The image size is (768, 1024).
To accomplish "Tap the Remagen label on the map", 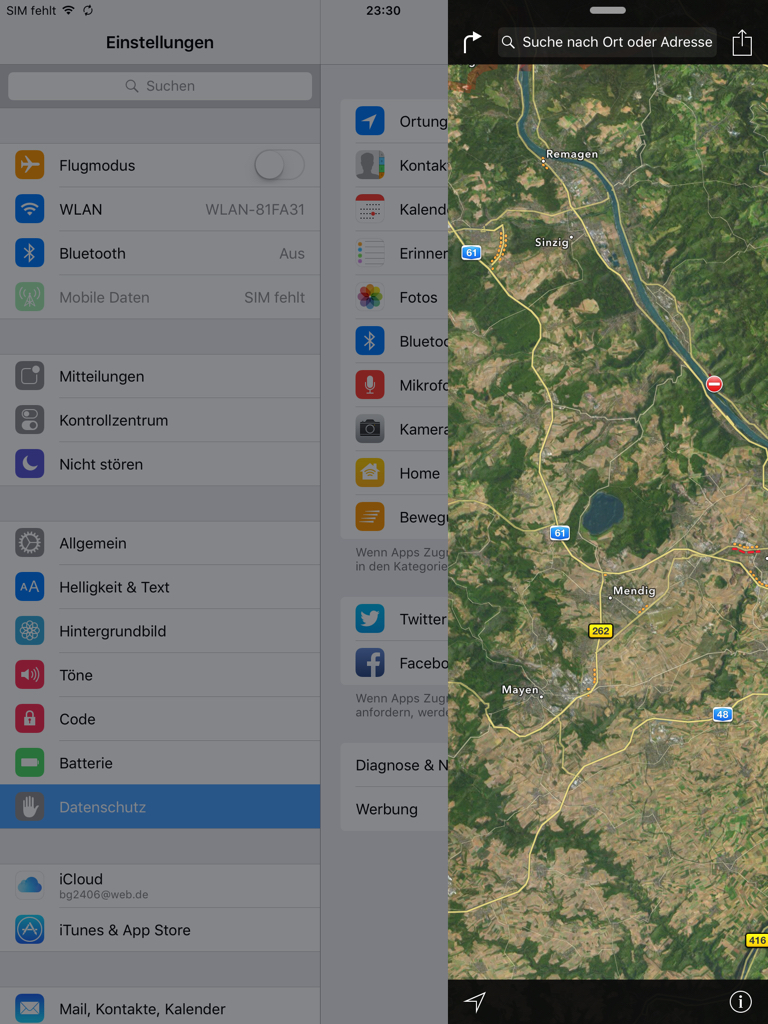I will (571, 154).
